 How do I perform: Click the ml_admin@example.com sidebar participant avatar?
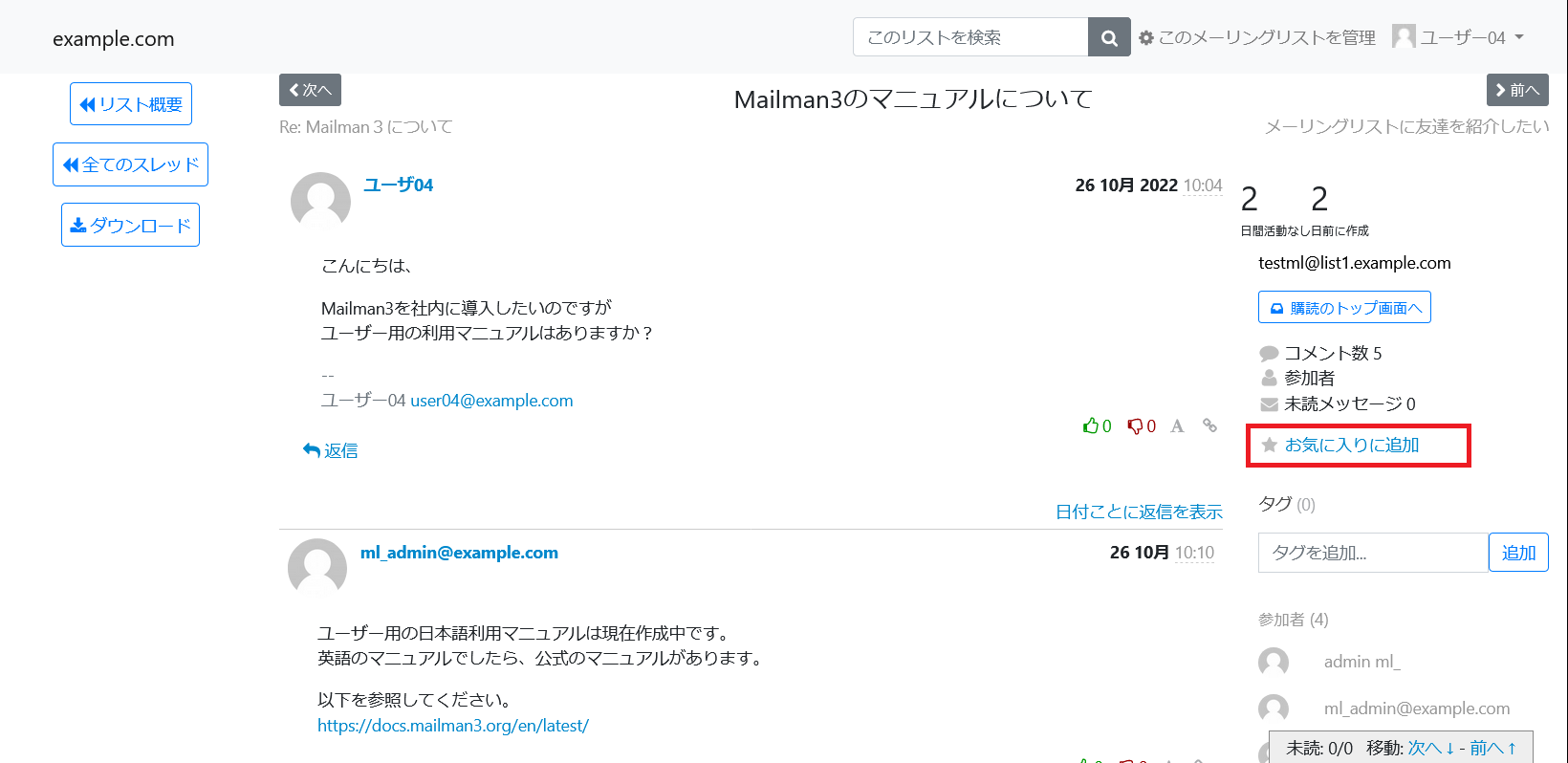point(1274,708)
